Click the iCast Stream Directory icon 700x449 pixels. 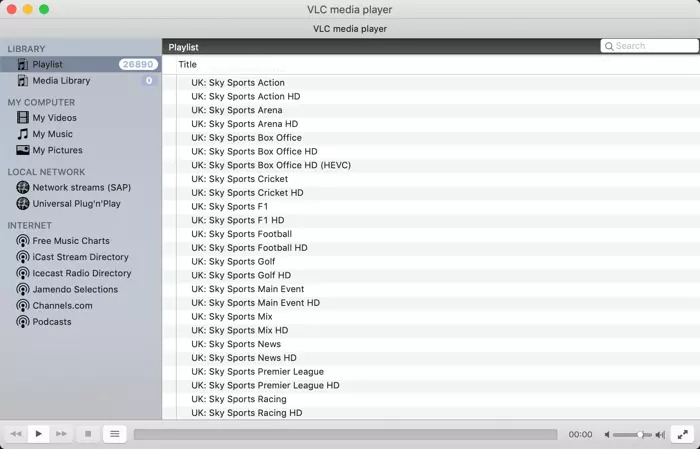tap(23, 257)
